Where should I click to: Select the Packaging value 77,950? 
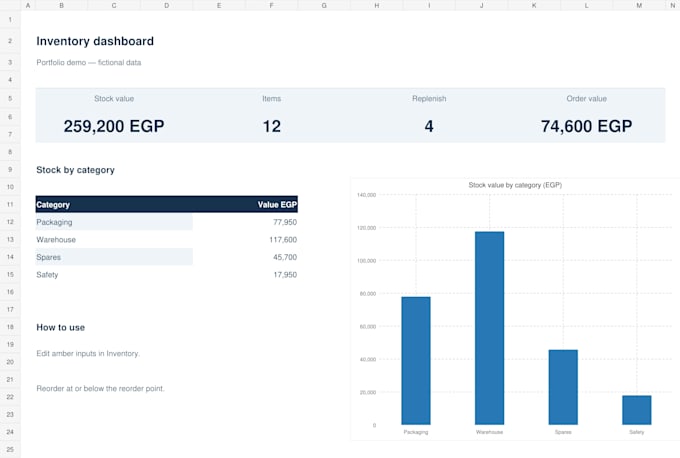285,222
